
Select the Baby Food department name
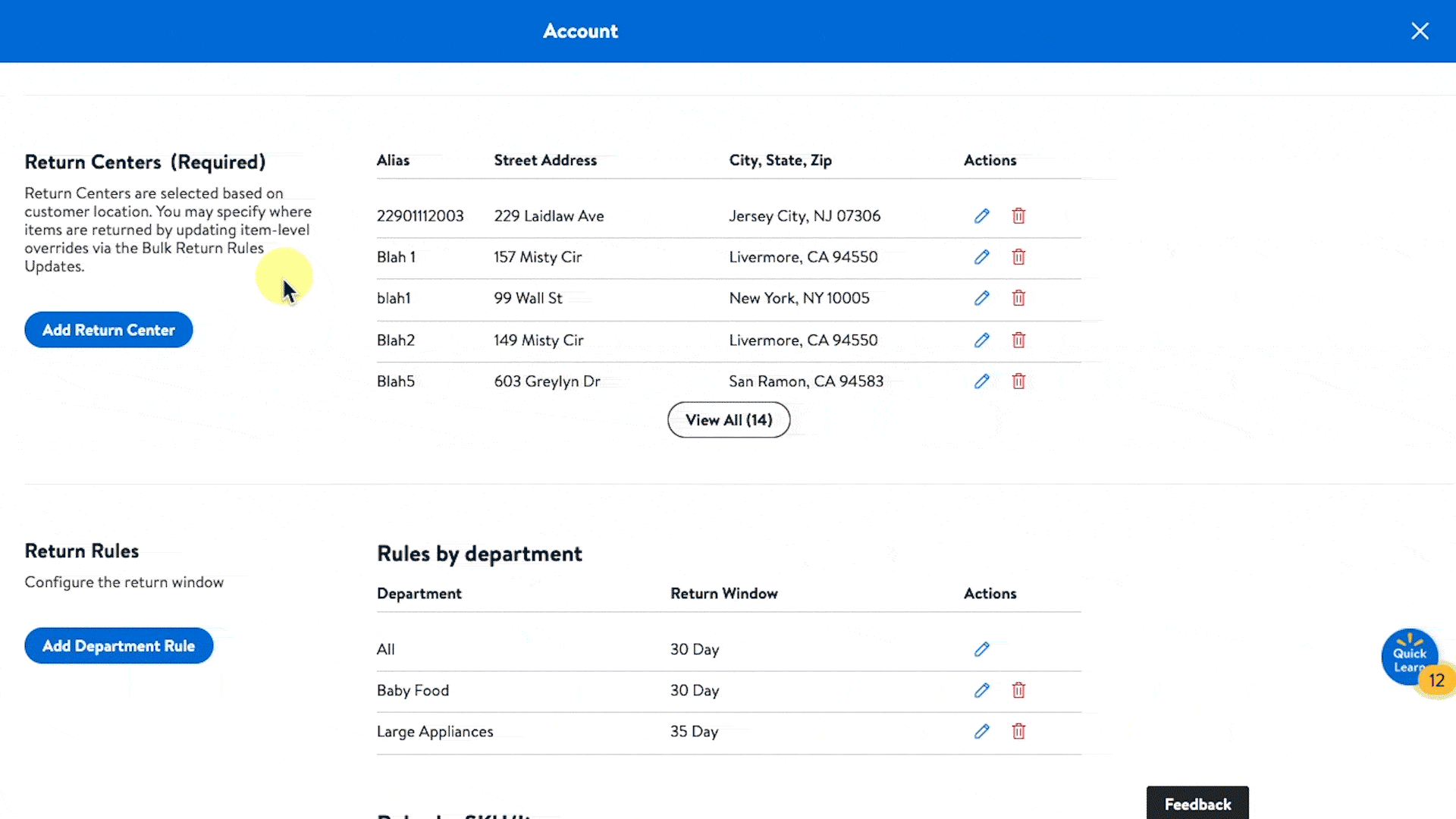[413, 690]
